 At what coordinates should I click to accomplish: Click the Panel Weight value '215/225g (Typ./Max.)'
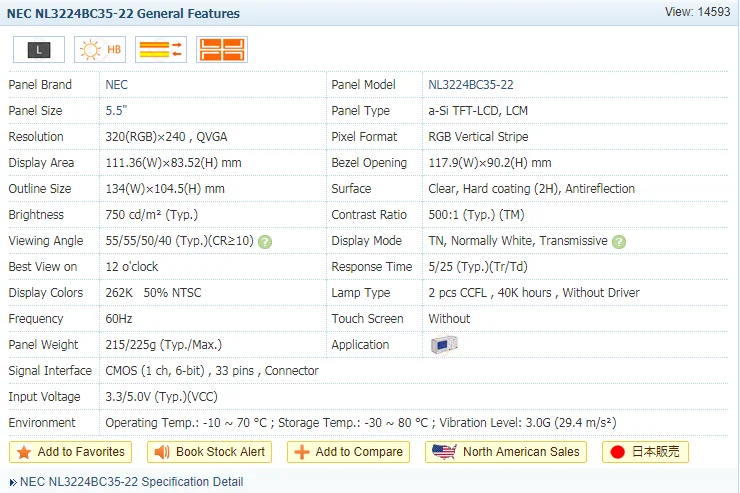tap(163, 345)
